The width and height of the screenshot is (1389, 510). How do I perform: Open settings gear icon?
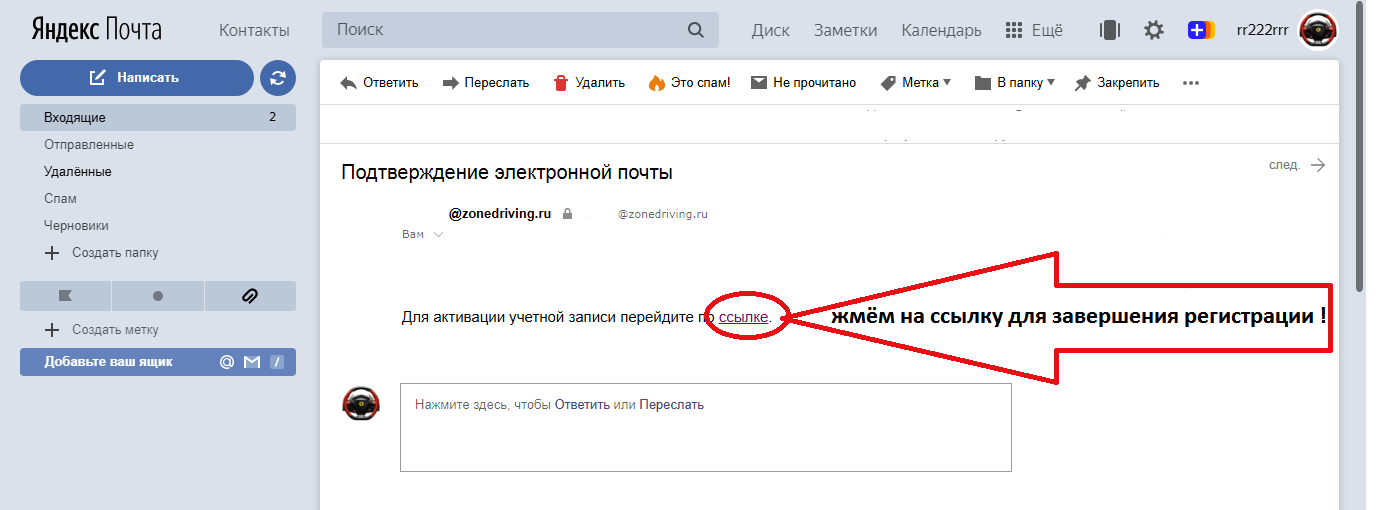point(1154,30)
